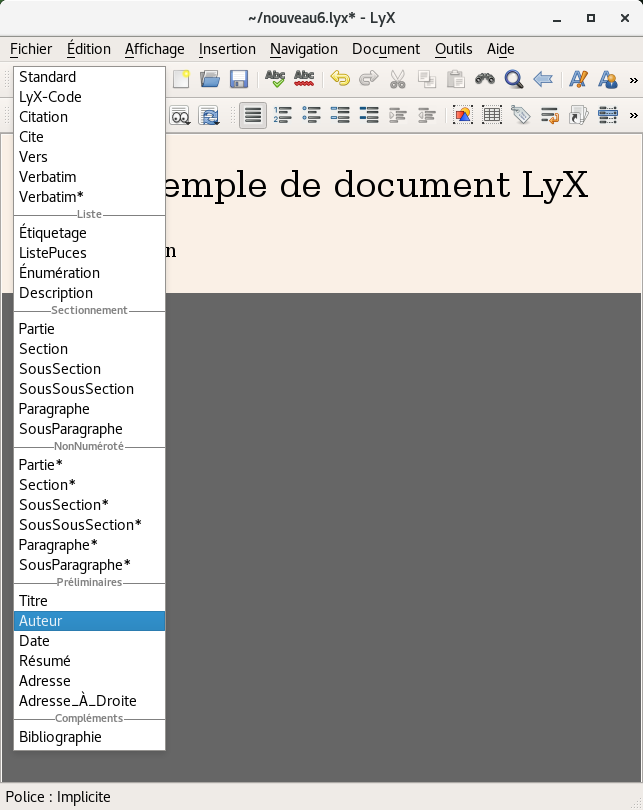Open the Insertion menu
643x810 pixels.
pos(227,49)
